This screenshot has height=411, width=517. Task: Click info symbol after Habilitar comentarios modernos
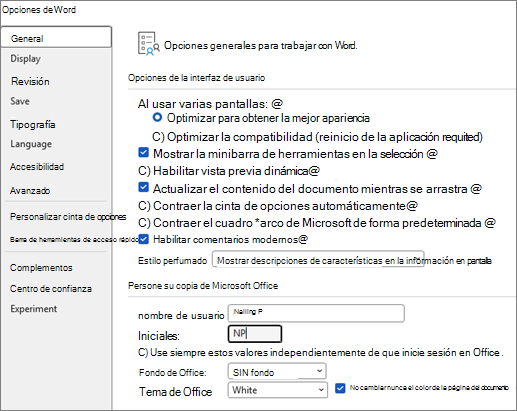tap(303, 239)
